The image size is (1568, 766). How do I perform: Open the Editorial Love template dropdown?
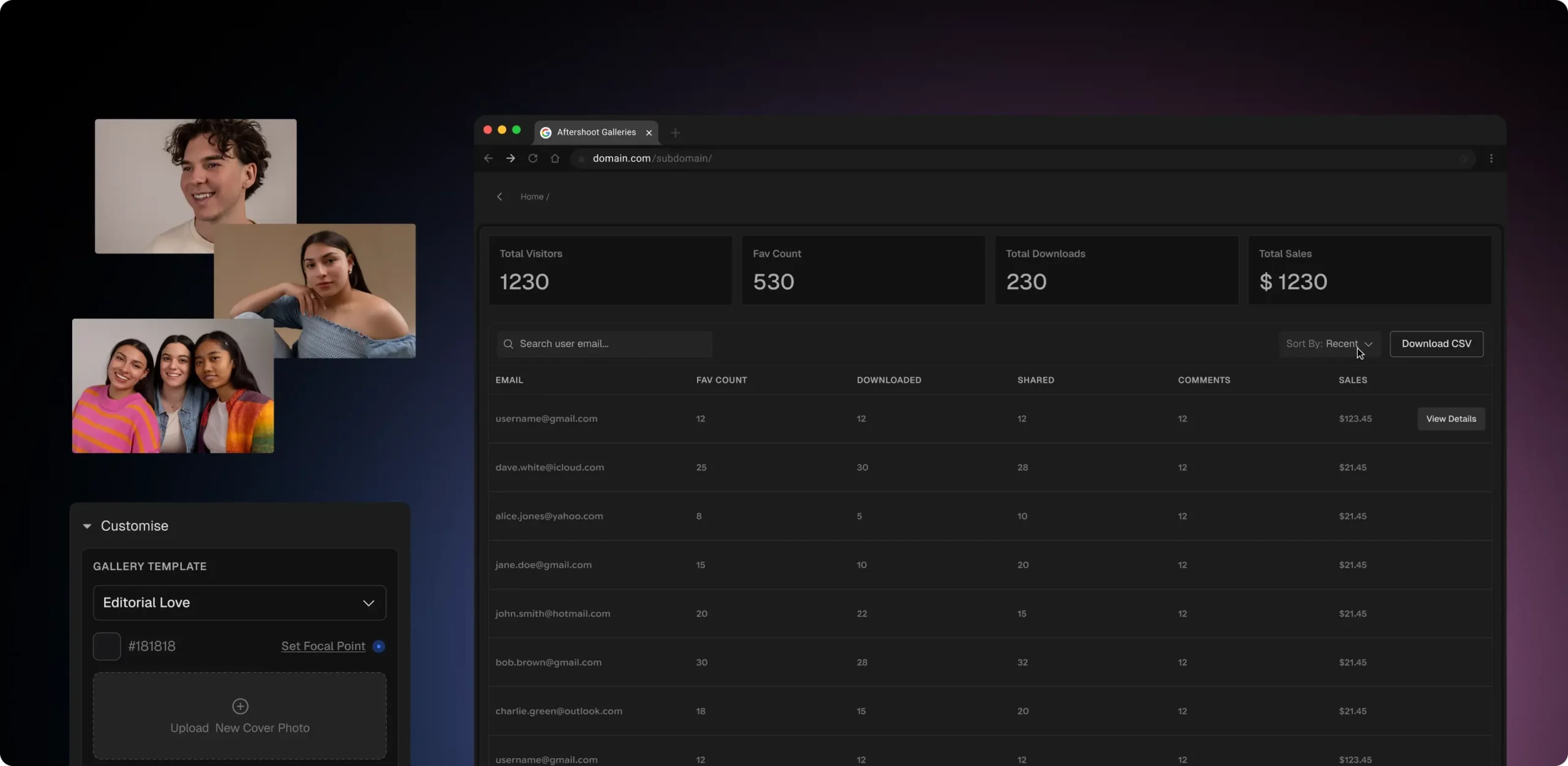239,603
